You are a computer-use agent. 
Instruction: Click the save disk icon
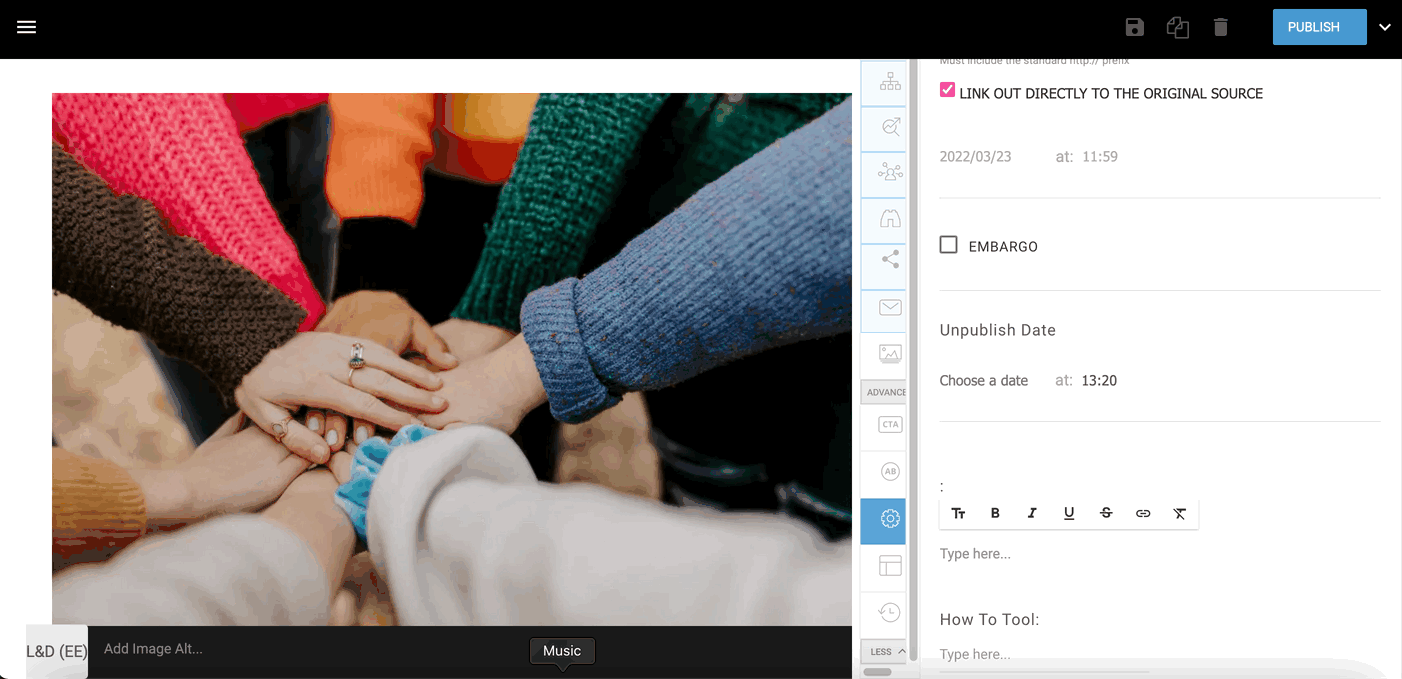pyautogui.click(x=1134, y=27)
